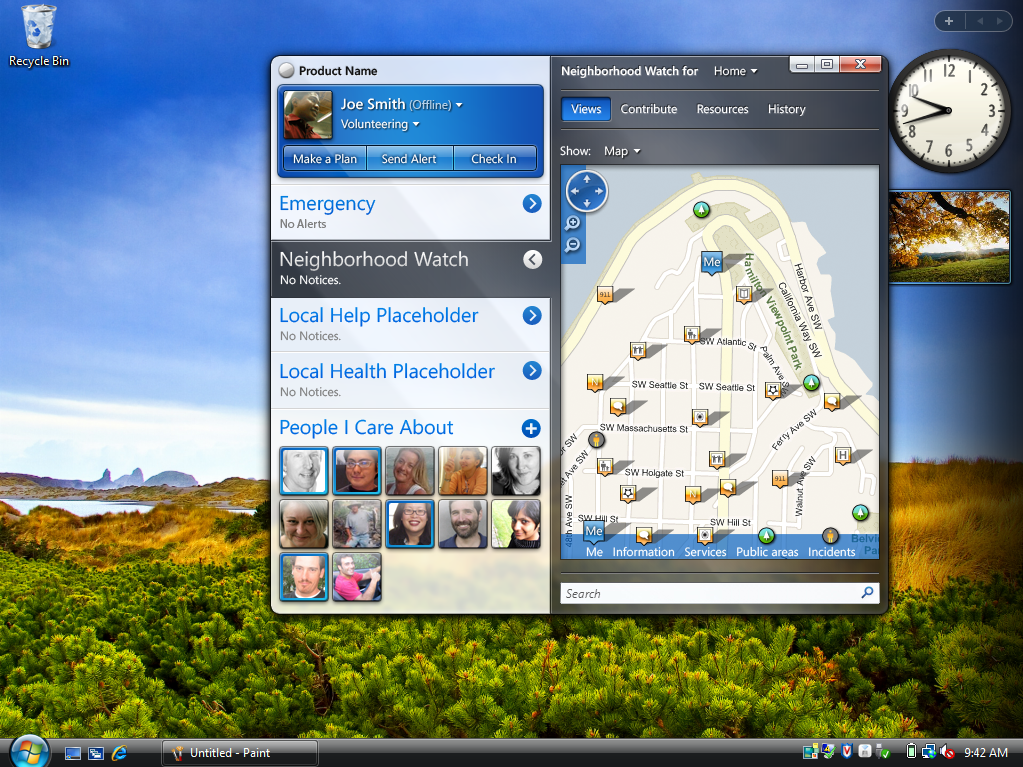Click the sidebar add gadget plus button
This screenshot has width=1023, height=767.
[949, 21]
